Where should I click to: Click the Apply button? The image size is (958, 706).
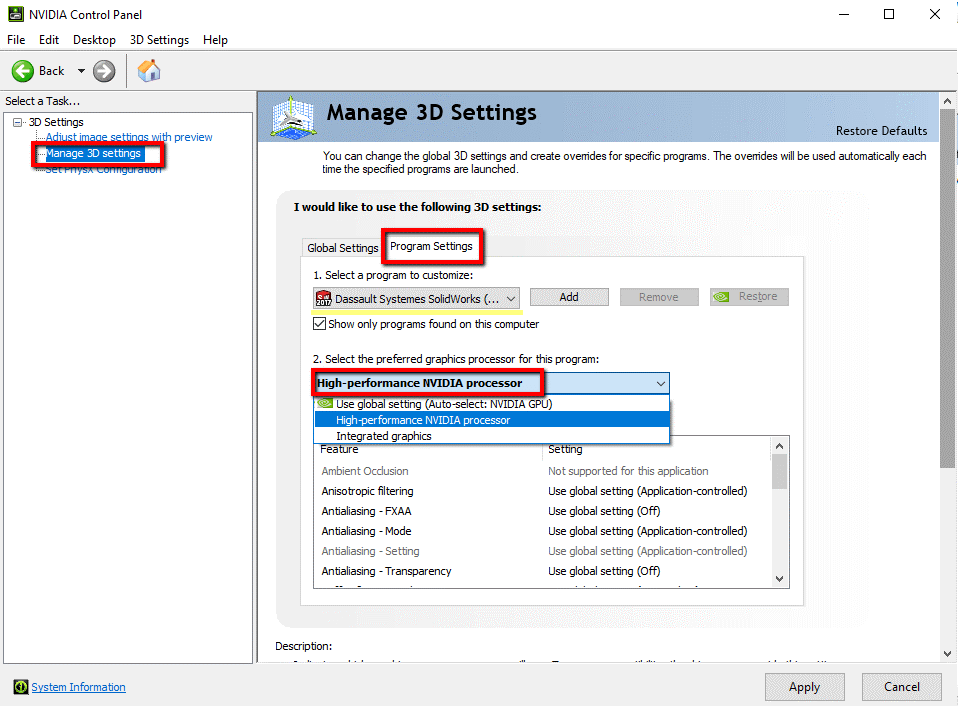(804, 687)
